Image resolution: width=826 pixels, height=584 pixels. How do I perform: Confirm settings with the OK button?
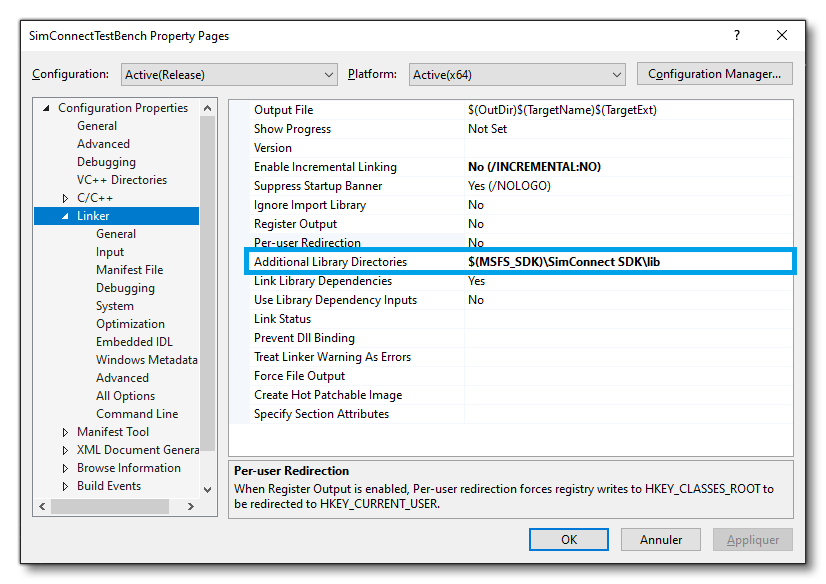(568, 539)
